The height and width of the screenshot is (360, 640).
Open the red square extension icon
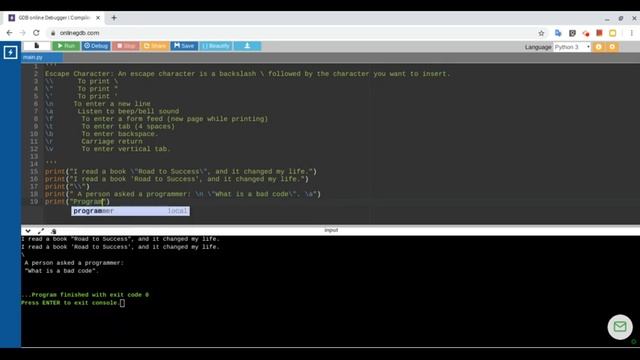pos(599,33)
